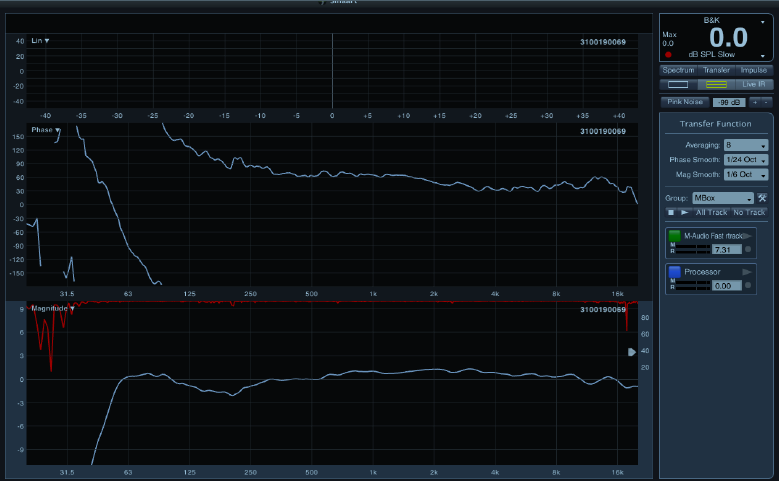779x481 pixels.
Task: Select the split two-pane view layout icon
Action: 715,85
